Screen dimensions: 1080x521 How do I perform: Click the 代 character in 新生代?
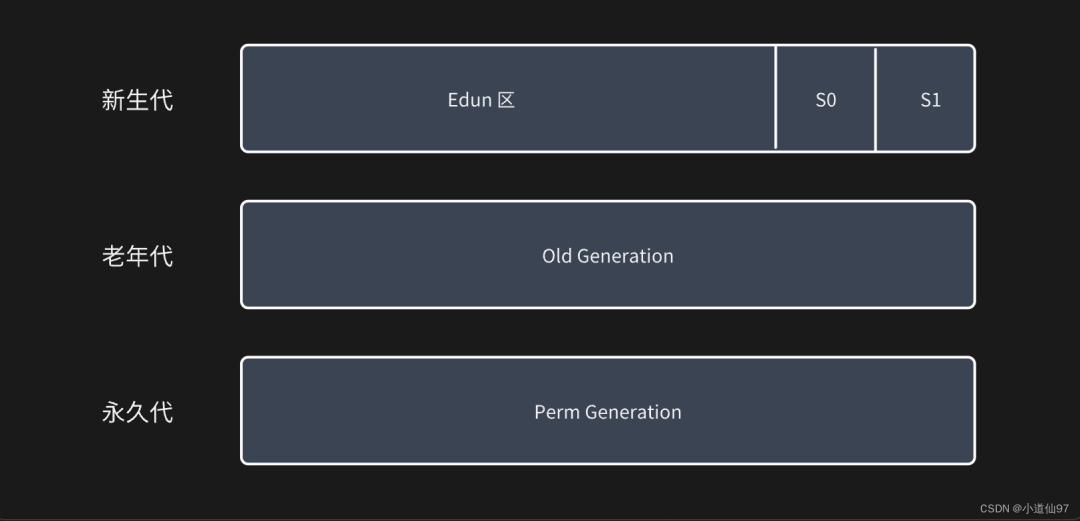pos(162,101)
